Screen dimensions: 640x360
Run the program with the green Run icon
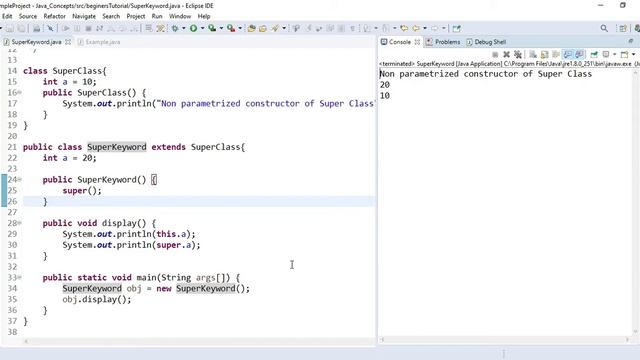pyautogui.click(x=193, y=28)
